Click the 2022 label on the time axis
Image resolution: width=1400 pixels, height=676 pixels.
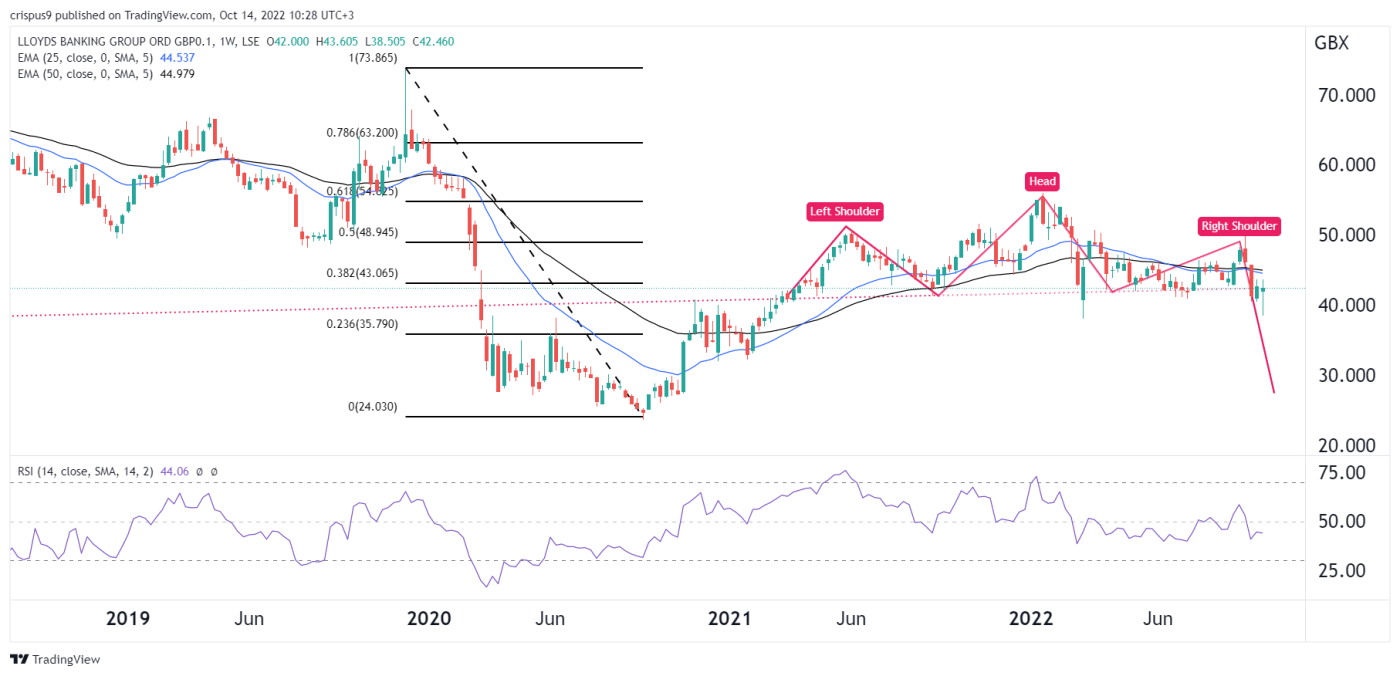coord(1030,619)
